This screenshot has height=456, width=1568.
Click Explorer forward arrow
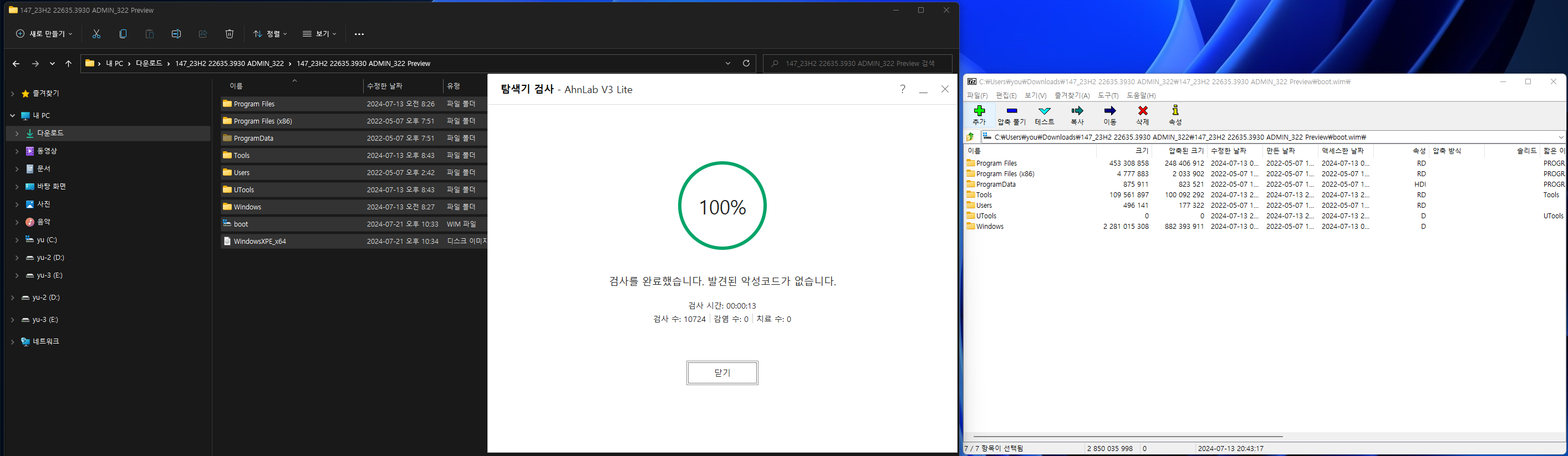click(35, 63)
